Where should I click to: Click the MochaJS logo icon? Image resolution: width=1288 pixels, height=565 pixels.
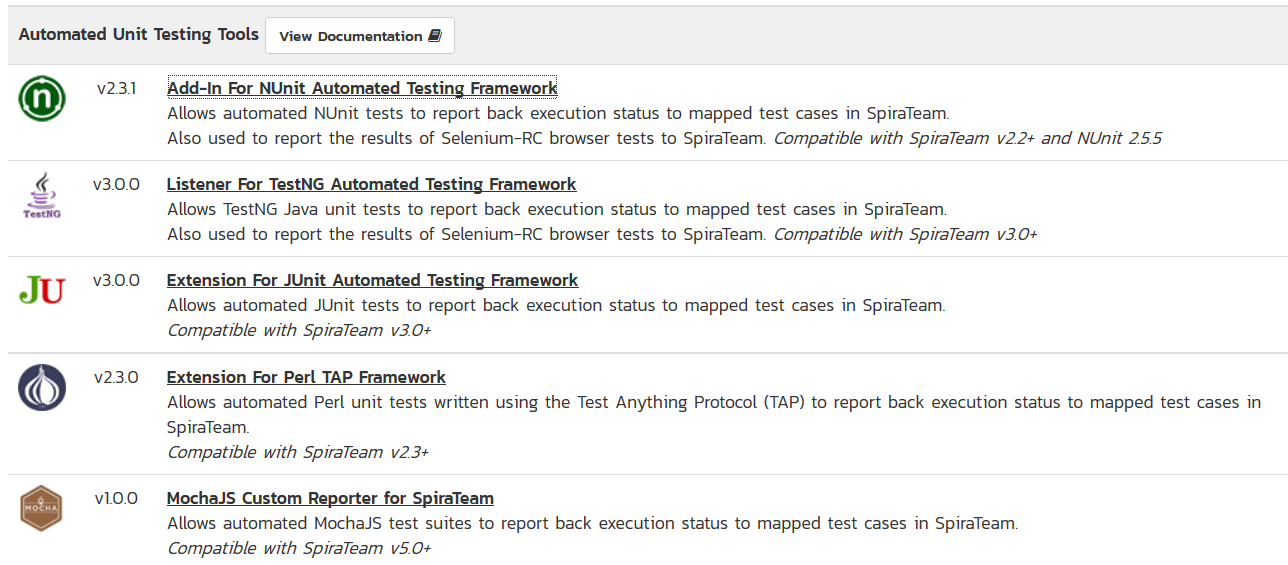click(x=42, y=508)
